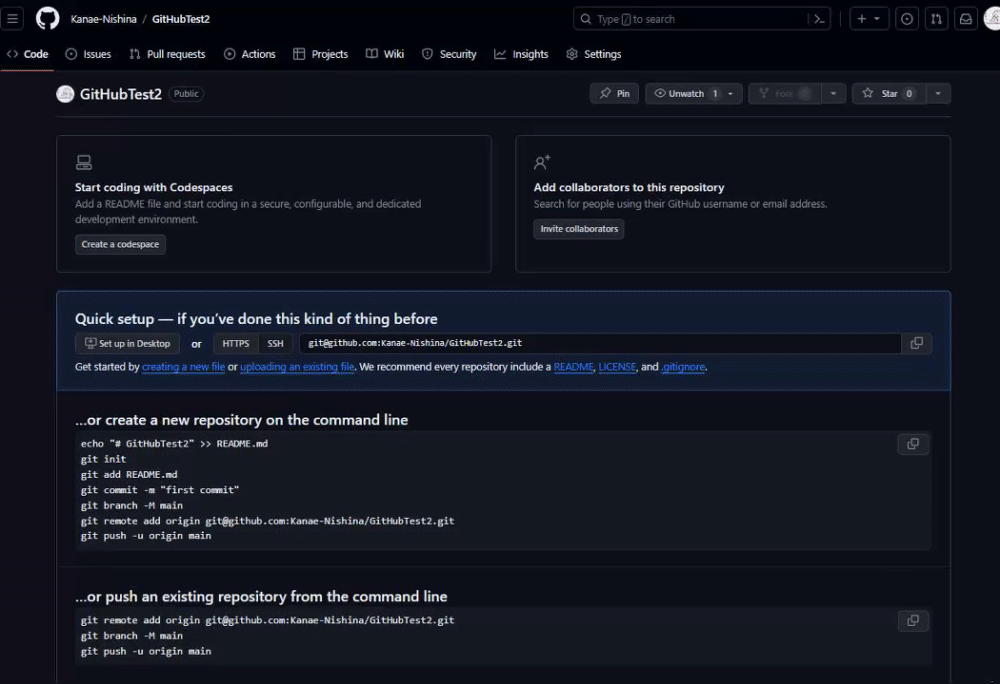Click the Codespaces monitor icon
Viewport: 1000px width, 684px height.
pyautogui.click(x=84, y=163)
